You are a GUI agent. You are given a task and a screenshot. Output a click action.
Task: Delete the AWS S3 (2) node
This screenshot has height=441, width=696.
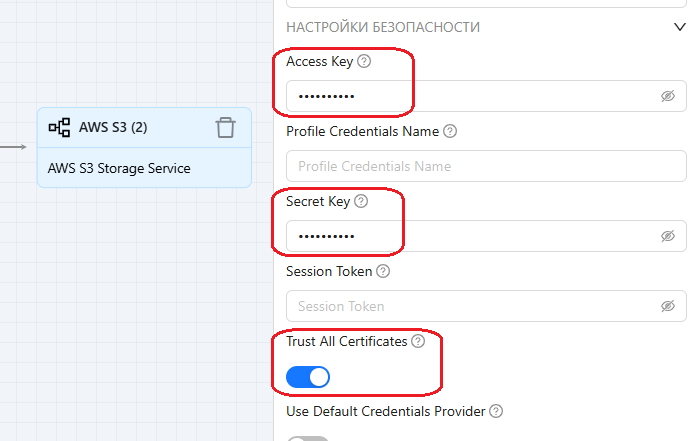point(226,127)
